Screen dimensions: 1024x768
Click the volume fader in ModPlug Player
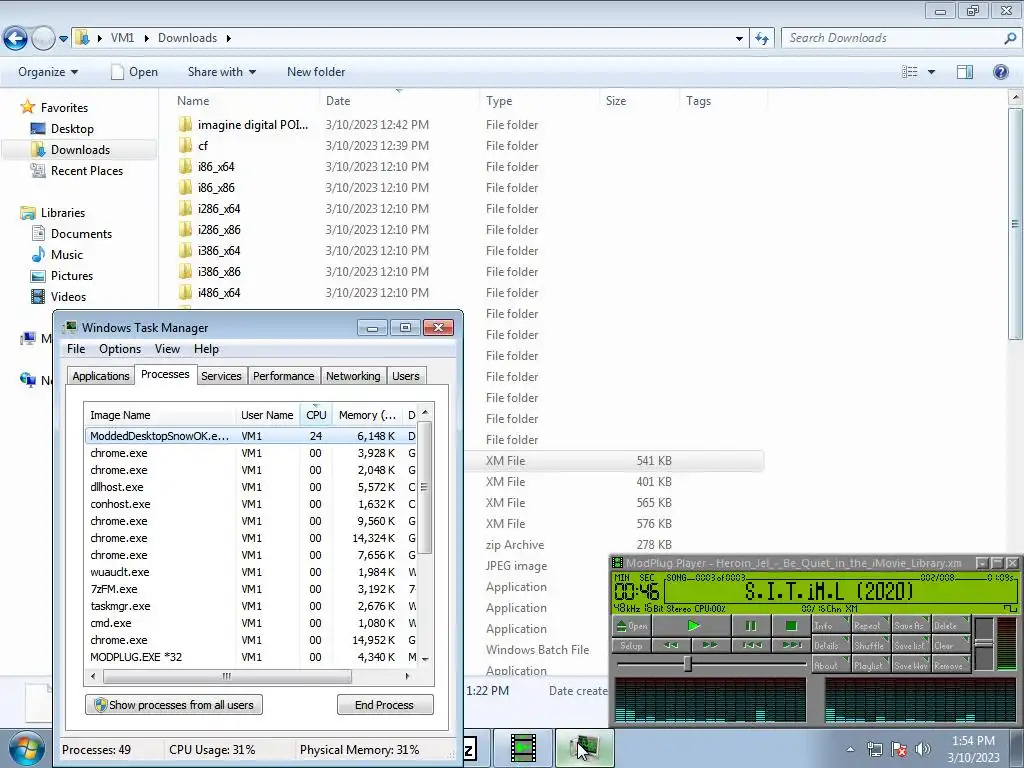pyautogui.click(x=984, y=643)
